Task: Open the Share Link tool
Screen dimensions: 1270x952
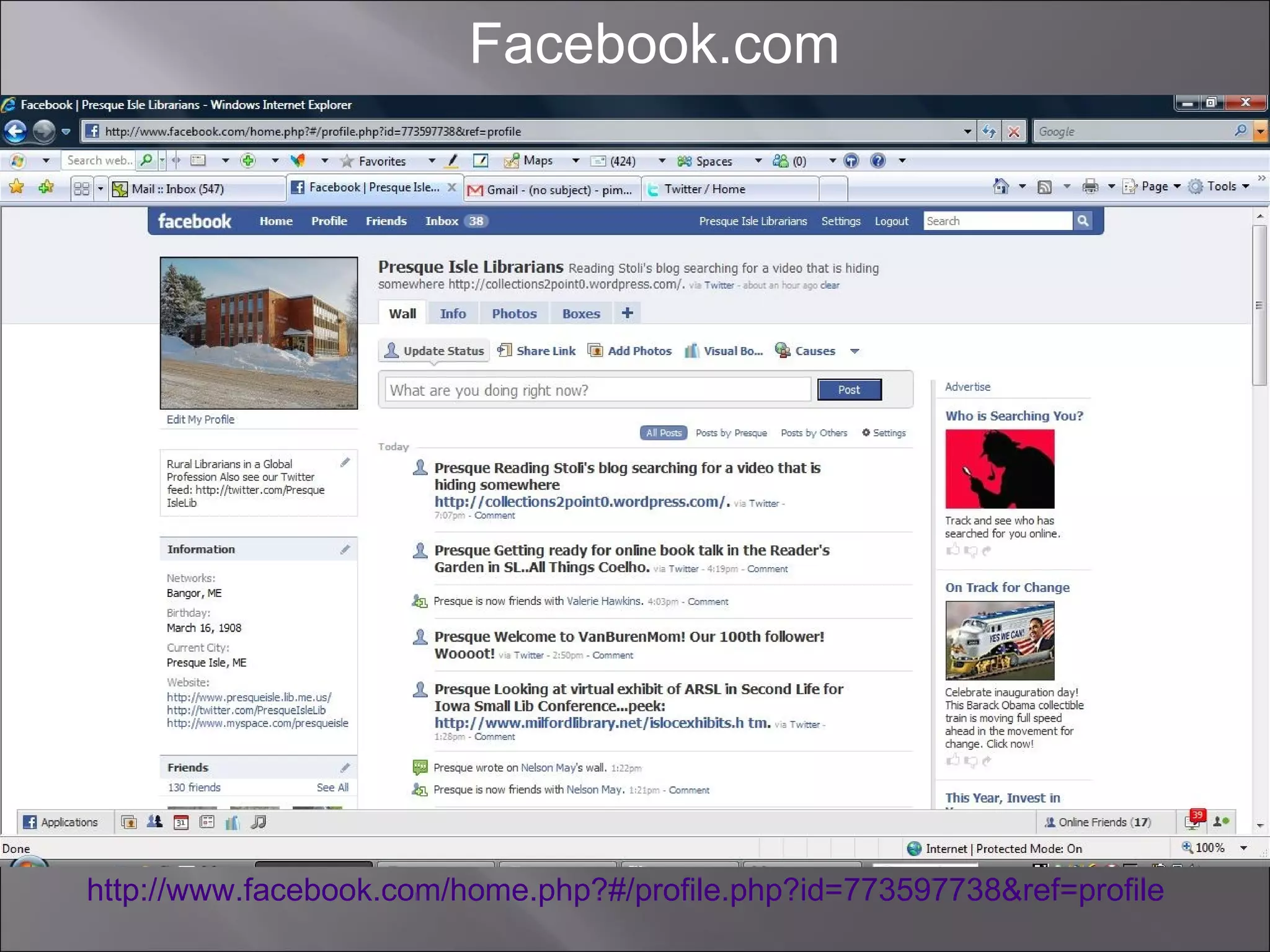Action: pos(537,351)
